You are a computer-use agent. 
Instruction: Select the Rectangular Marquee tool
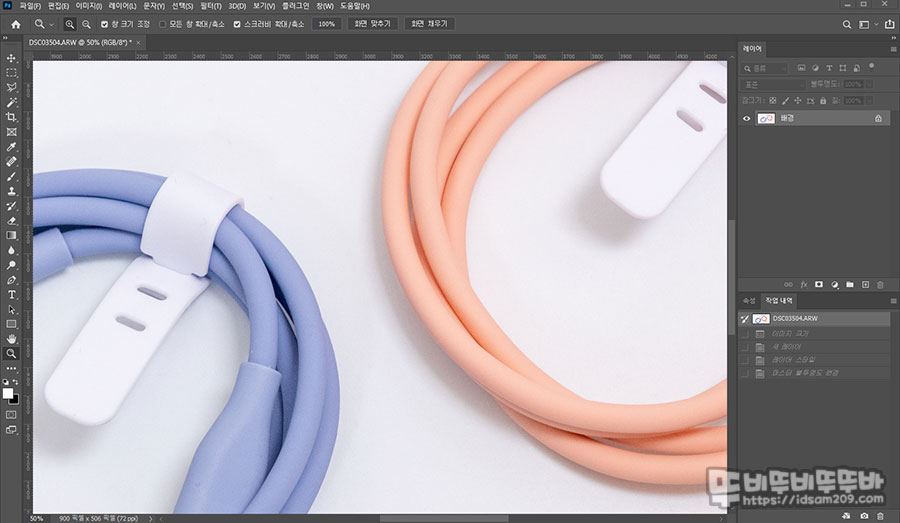11,73
